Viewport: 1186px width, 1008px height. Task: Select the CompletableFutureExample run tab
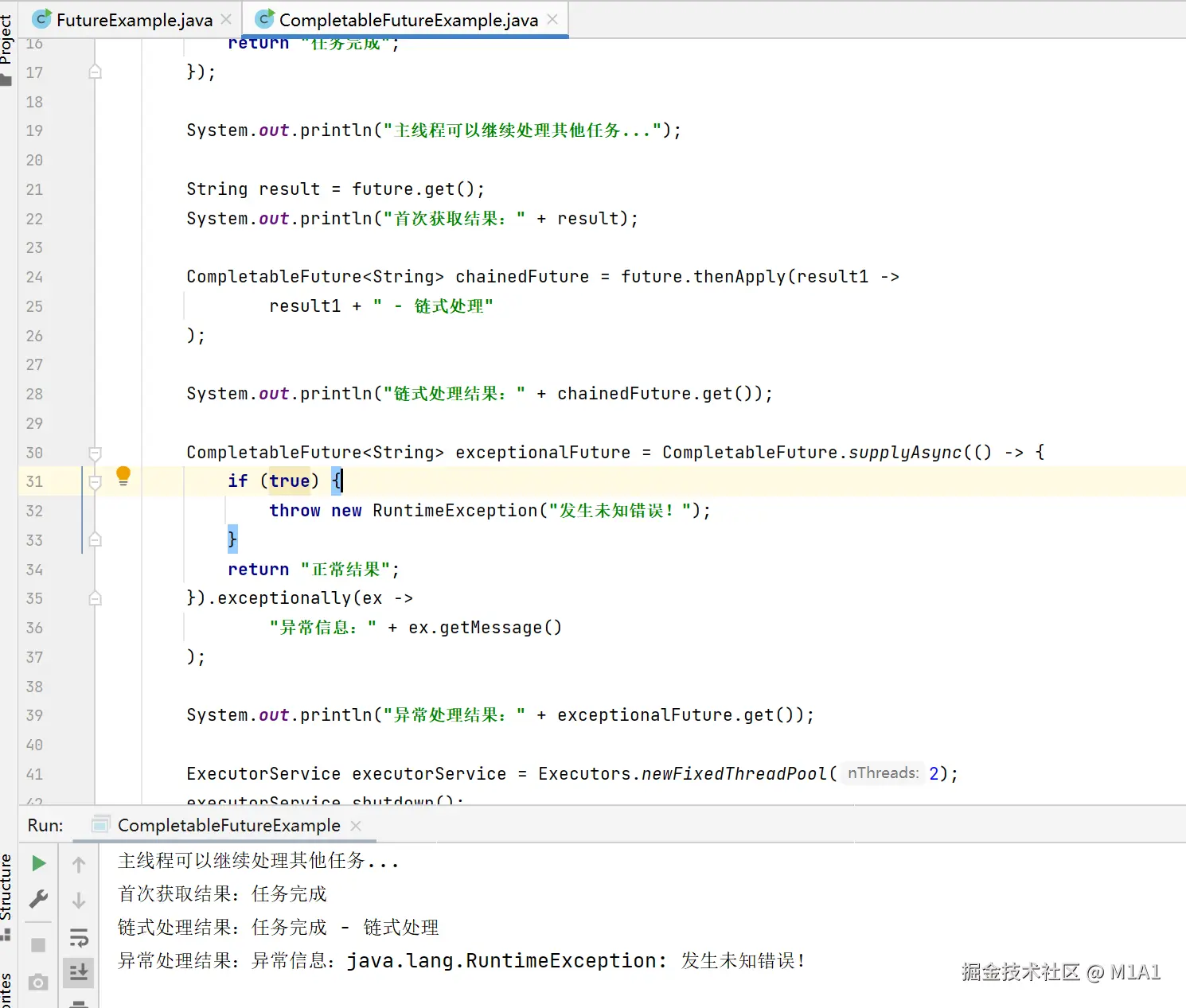click(x=228, y=826)
